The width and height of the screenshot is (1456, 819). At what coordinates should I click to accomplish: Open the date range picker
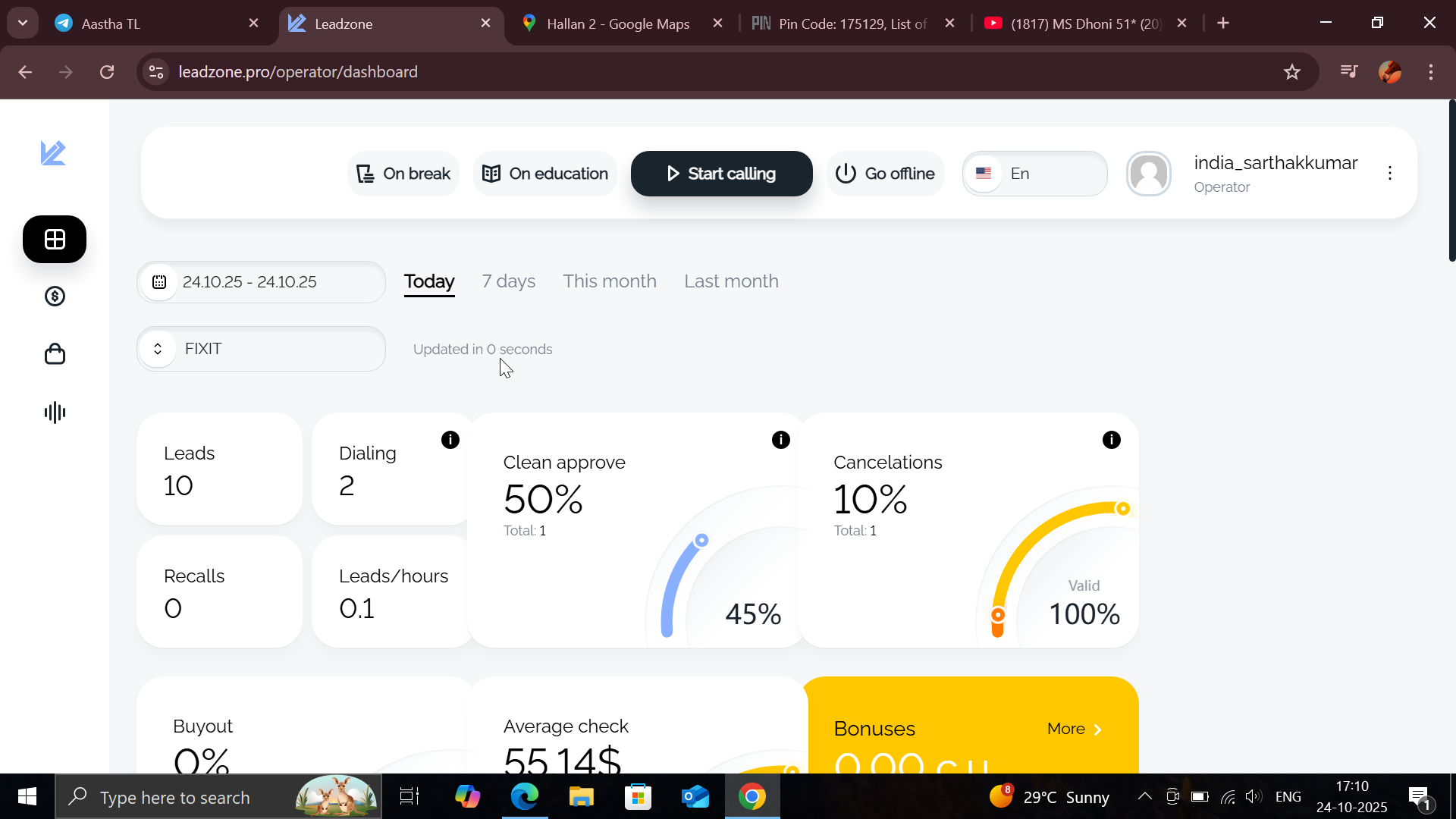click(x=261, y=282)
